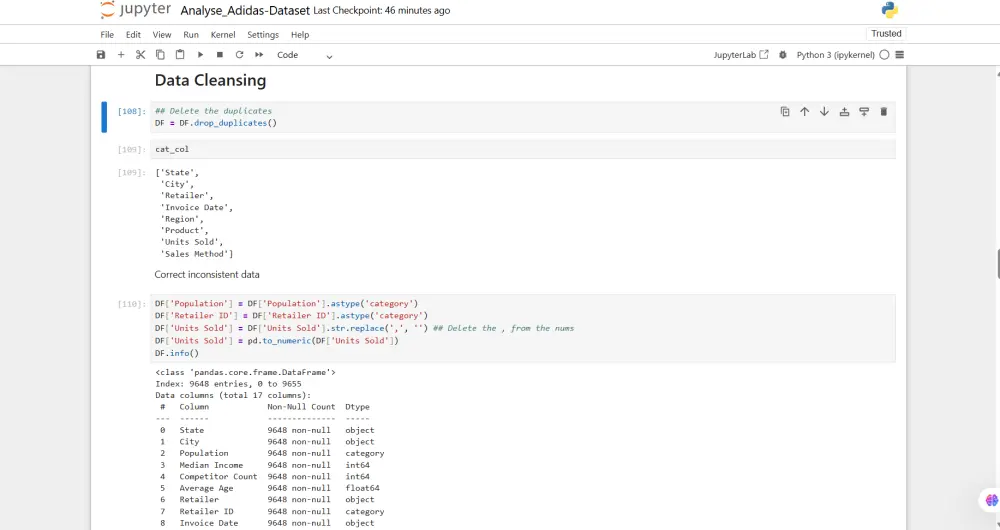Run the selected cell with the play icon
Image resolution: width=1000 pixels, height=530 pixels.
(200, 55)
